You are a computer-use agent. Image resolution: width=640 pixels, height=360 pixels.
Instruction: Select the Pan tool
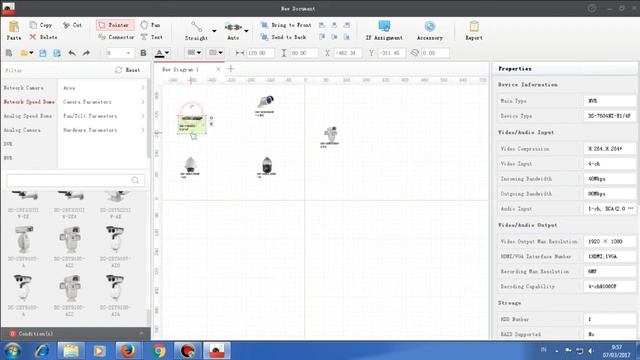coord(150,25)
